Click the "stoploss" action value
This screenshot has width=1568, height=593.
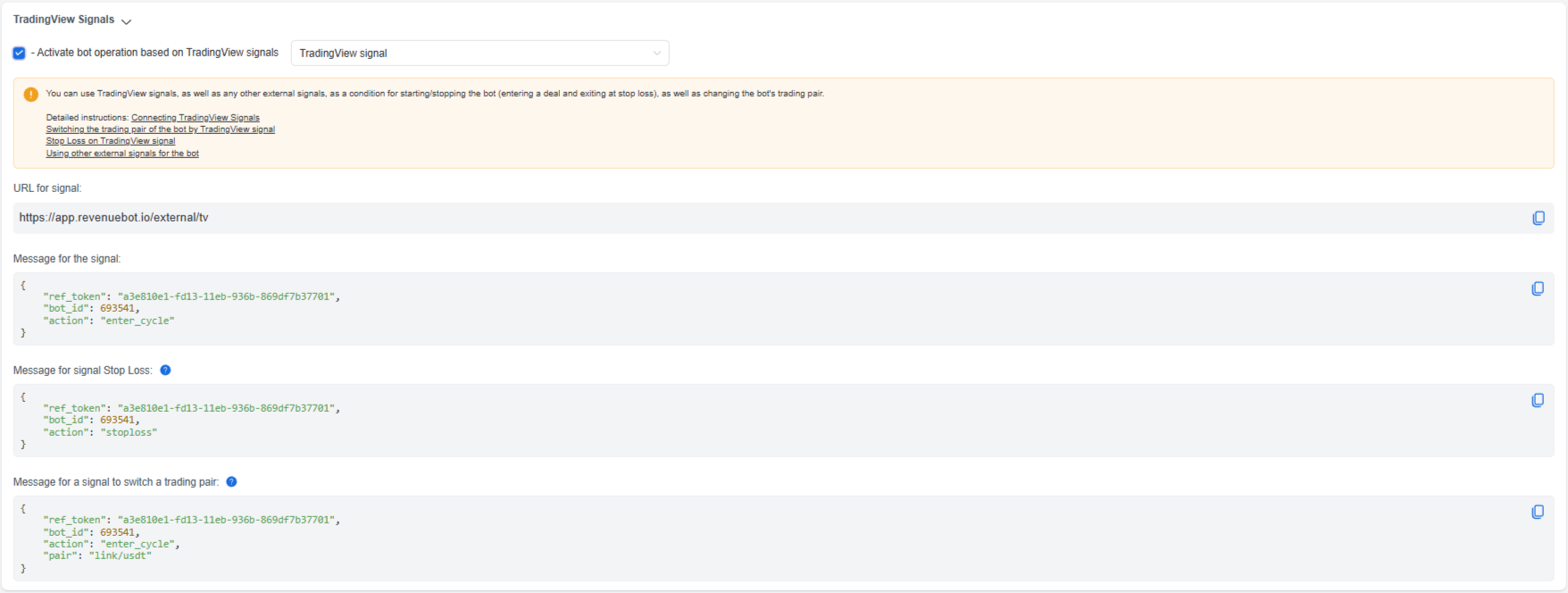(x=129, y=432)
